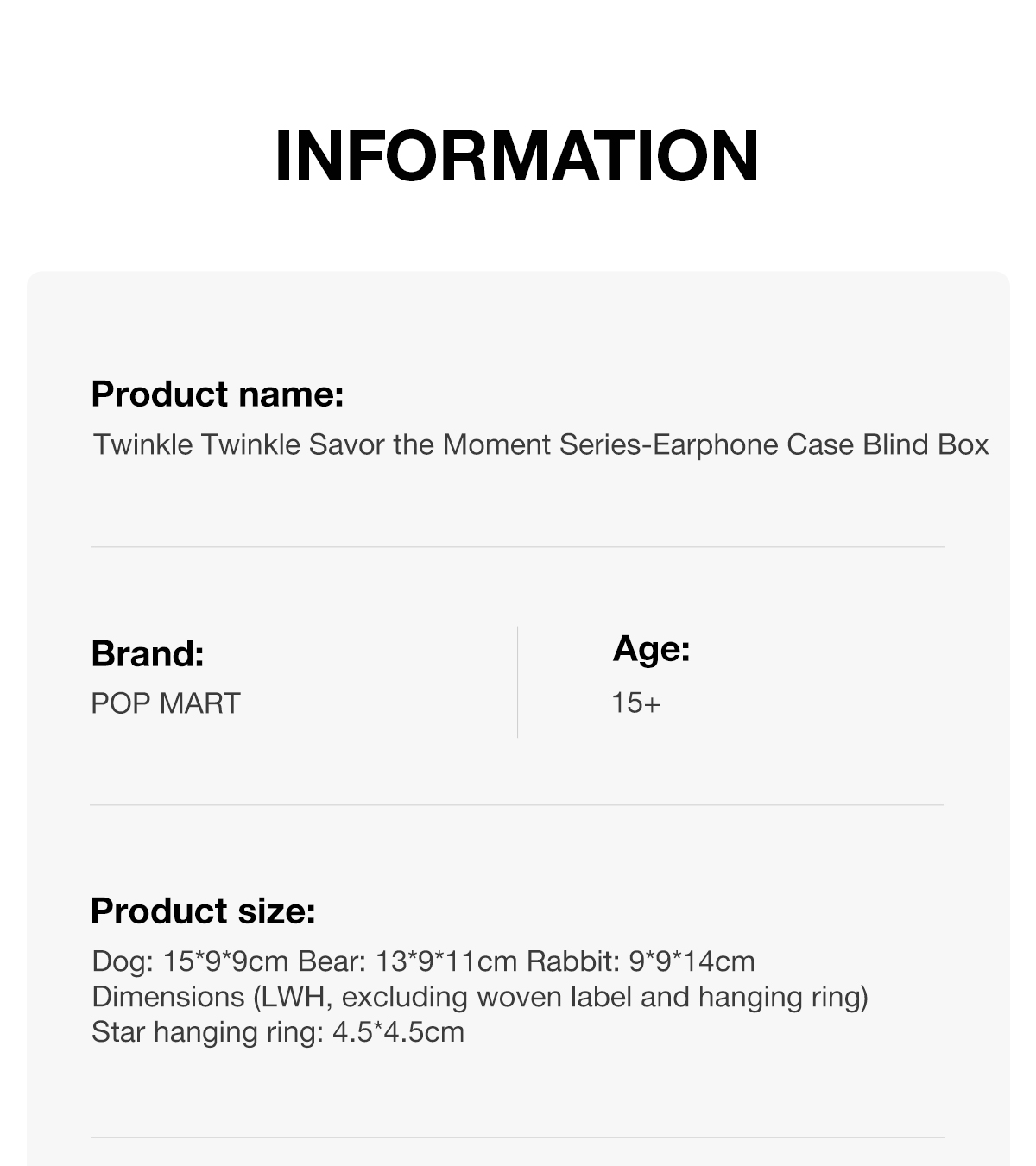Screen dimensions: 1036x1166
Task: Click the "Product name:" label
Action: tap(218, 394)
